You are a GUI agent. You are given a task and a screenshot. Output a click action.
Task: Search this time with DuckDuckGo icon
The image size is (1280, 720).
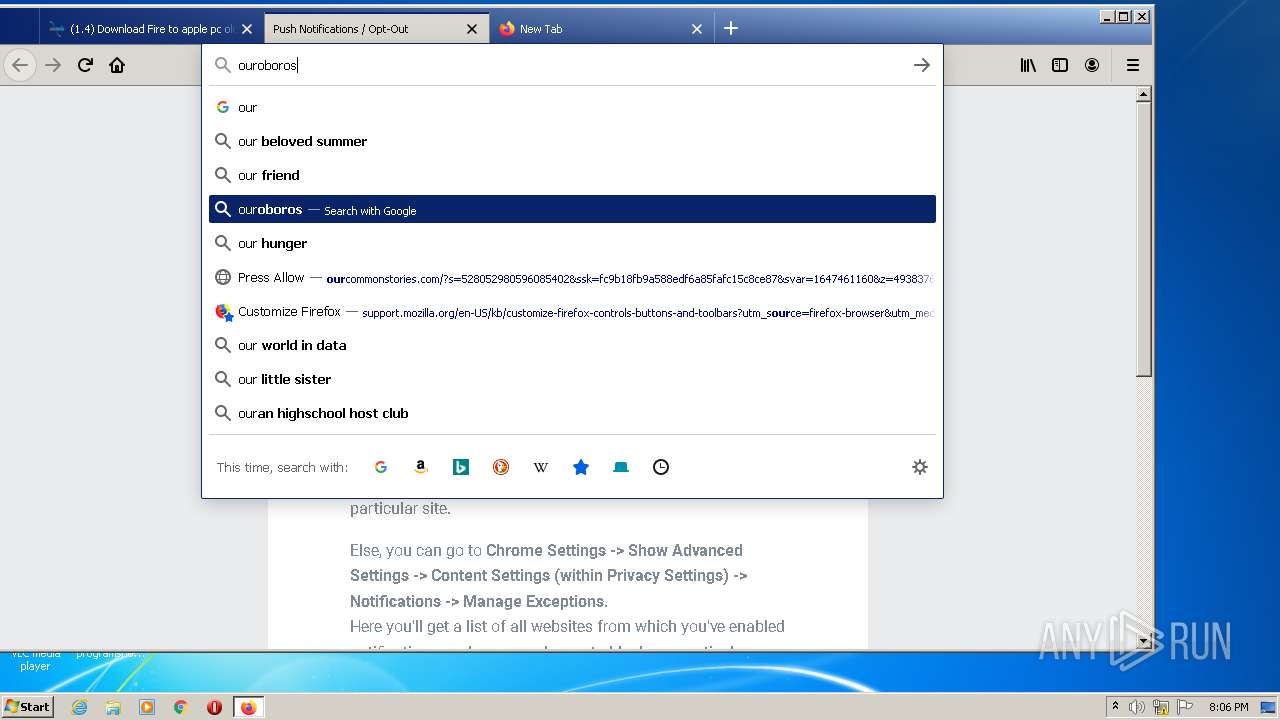coord(501,467)
